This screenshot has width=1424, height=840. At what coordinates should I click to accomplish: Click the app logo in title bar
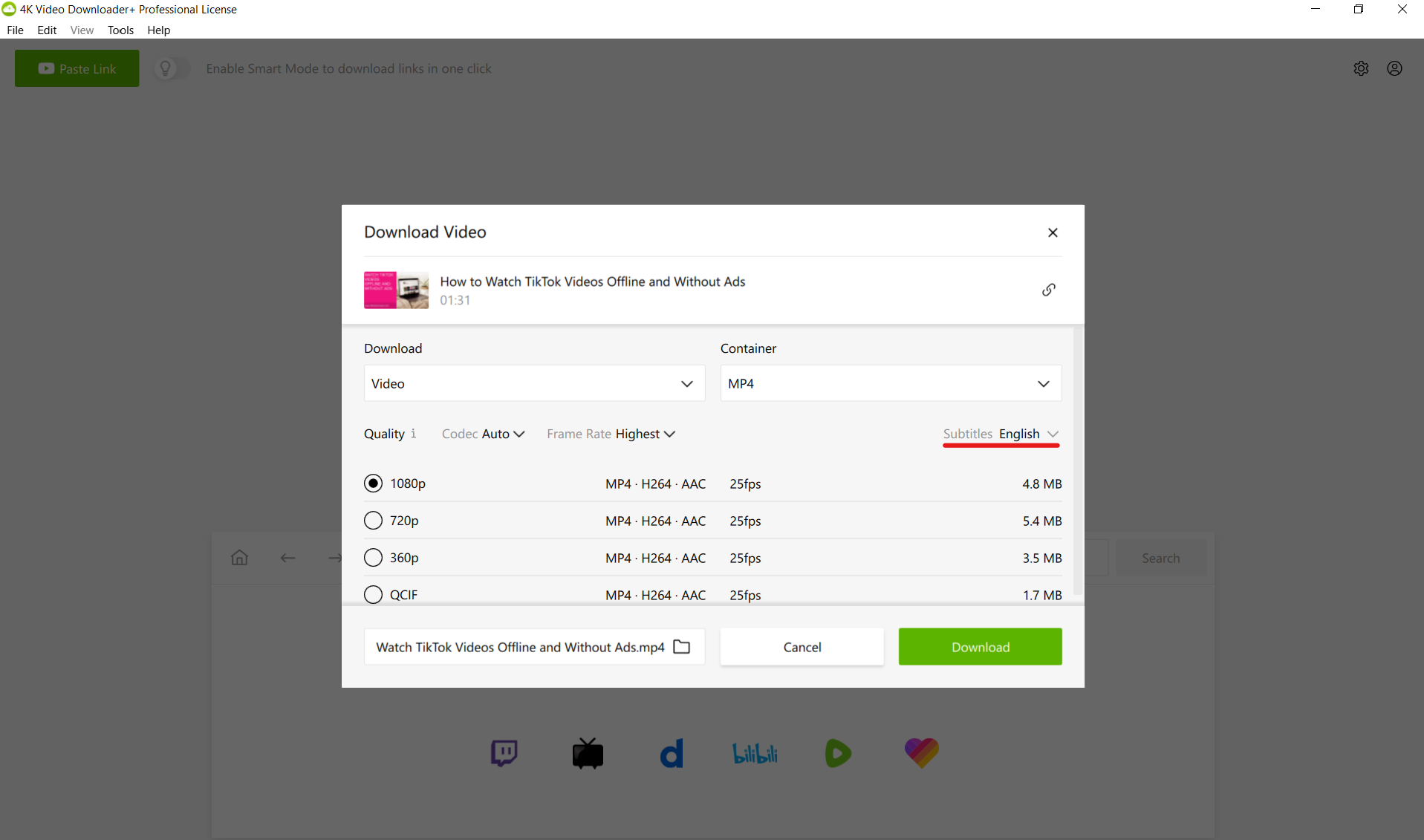[x=8, y=9]
